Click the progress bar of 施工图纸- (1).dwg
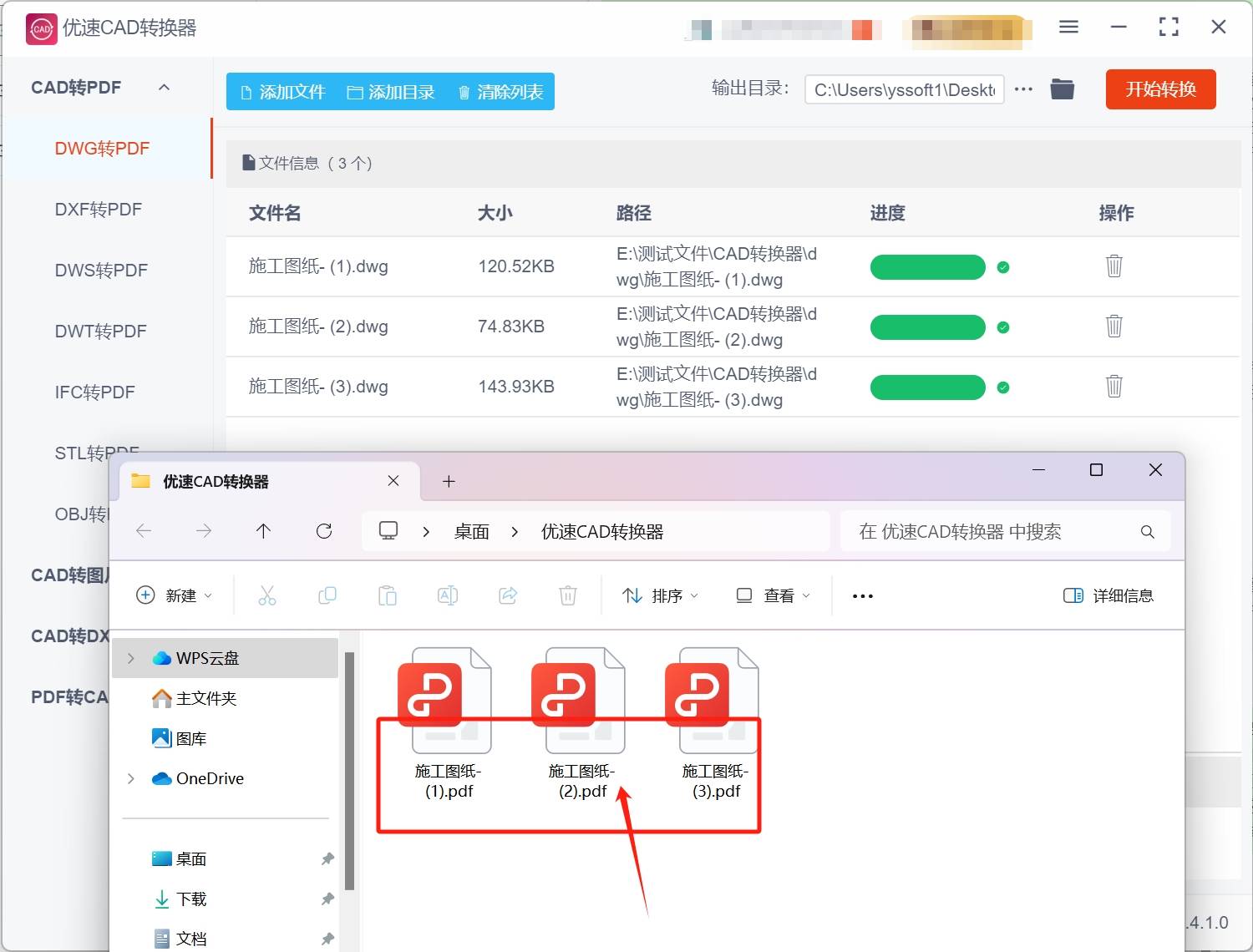Screen dimensions: 1253x952 click(x=927, y=267)
